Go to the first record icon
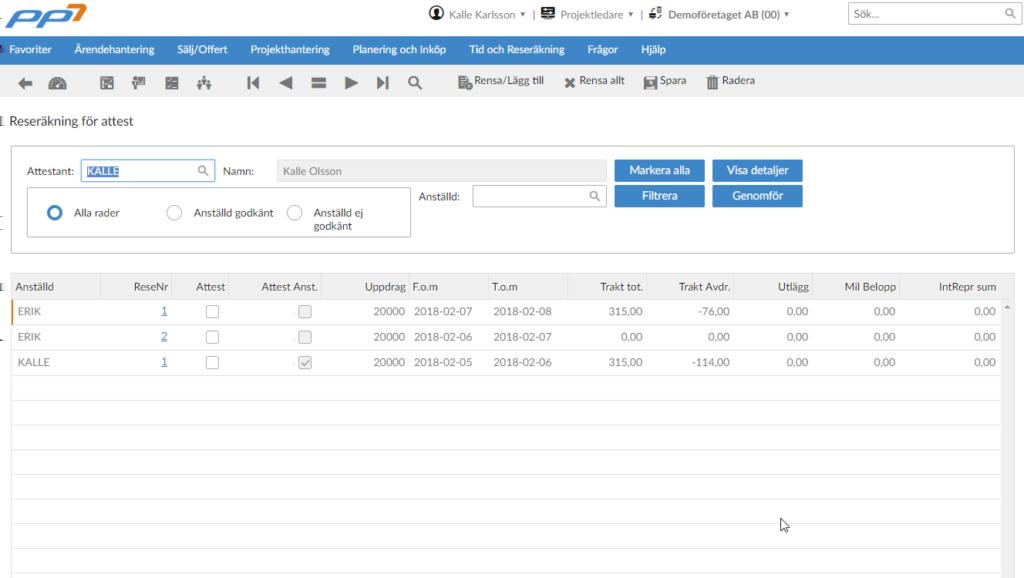The width and height of the screenshot is (1024, 578). [253, 83]
